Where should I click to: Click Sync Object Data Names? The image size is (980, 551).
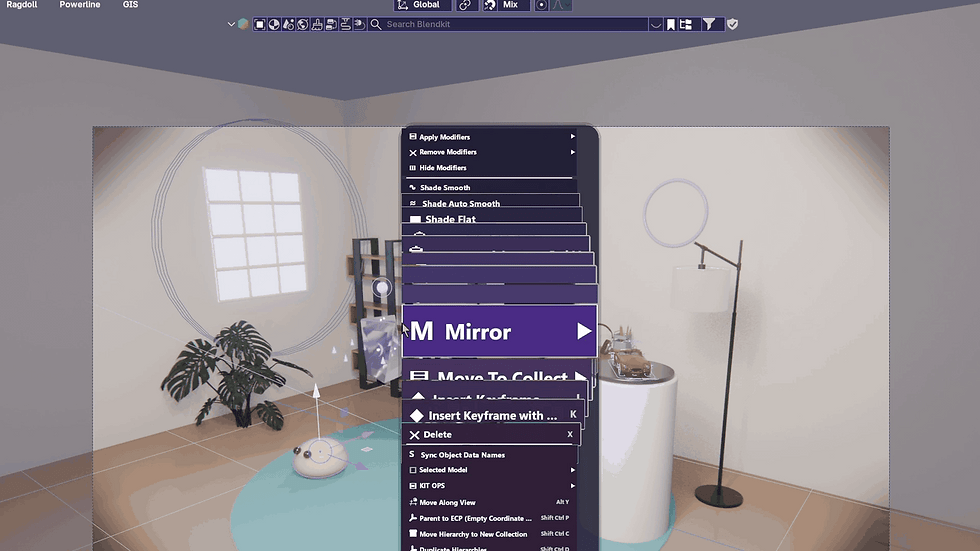491,455
